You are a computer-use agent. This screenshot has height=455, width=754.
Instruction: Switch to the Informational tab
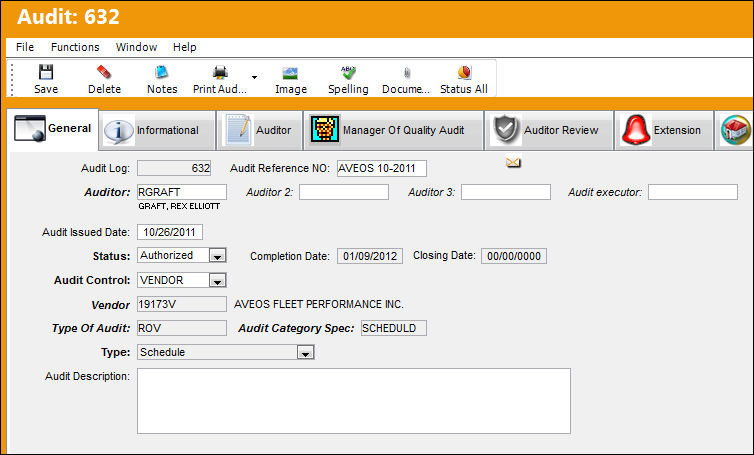click(x=158, y=130)
